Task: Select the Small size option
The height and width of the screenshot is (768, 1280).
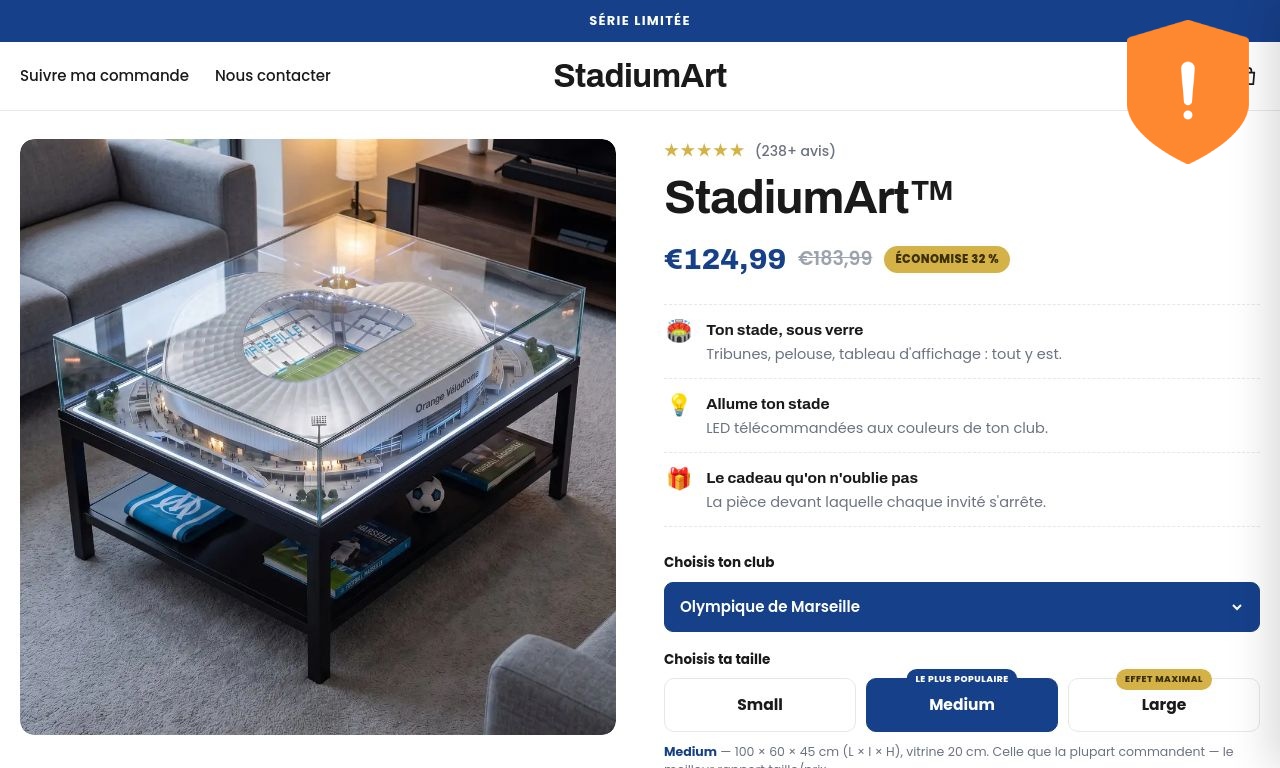Action: point(760,705)
